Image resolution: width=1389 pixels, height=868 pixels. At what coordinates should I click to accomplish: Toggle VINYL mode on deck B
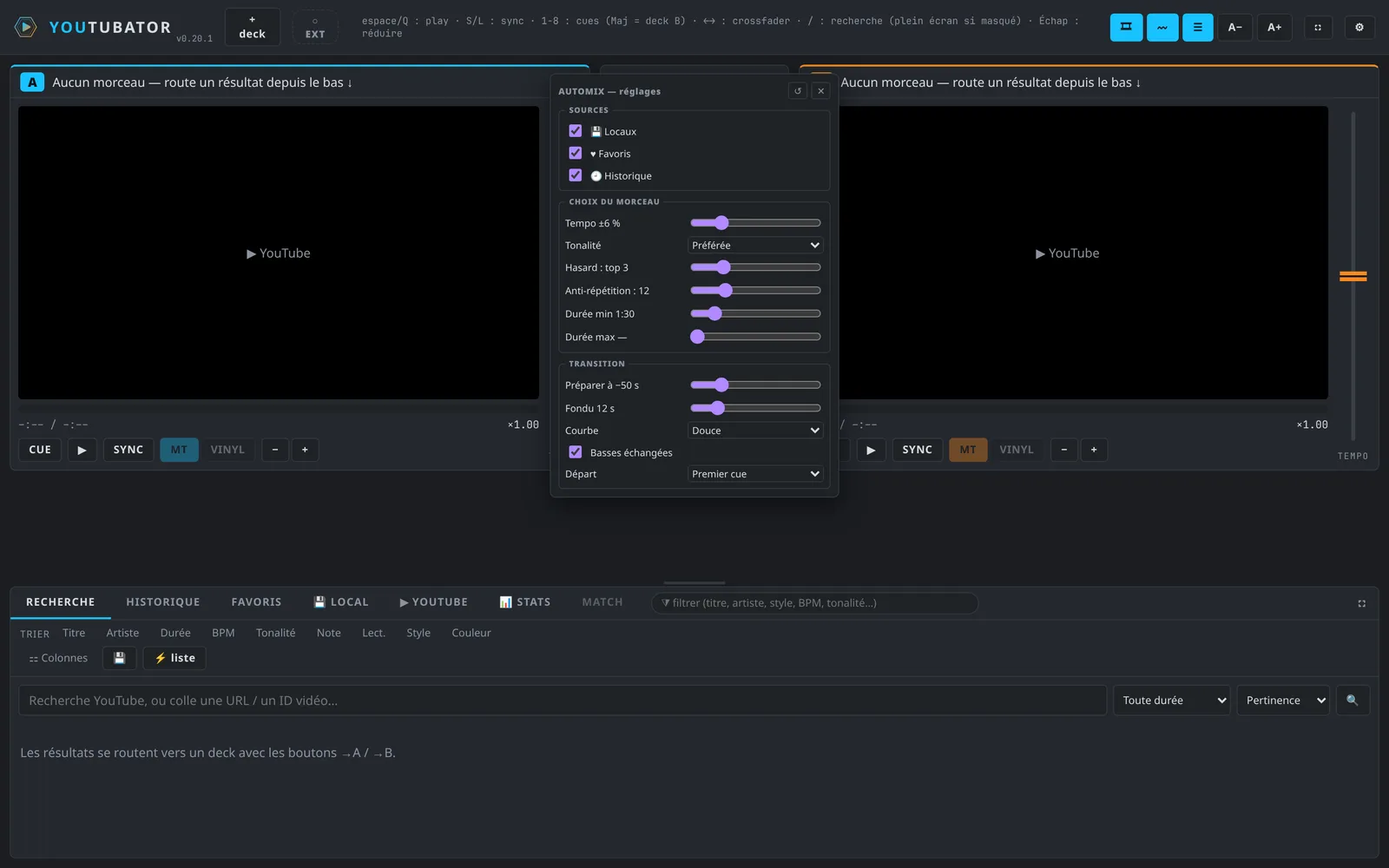click(x=1017, y=450)
